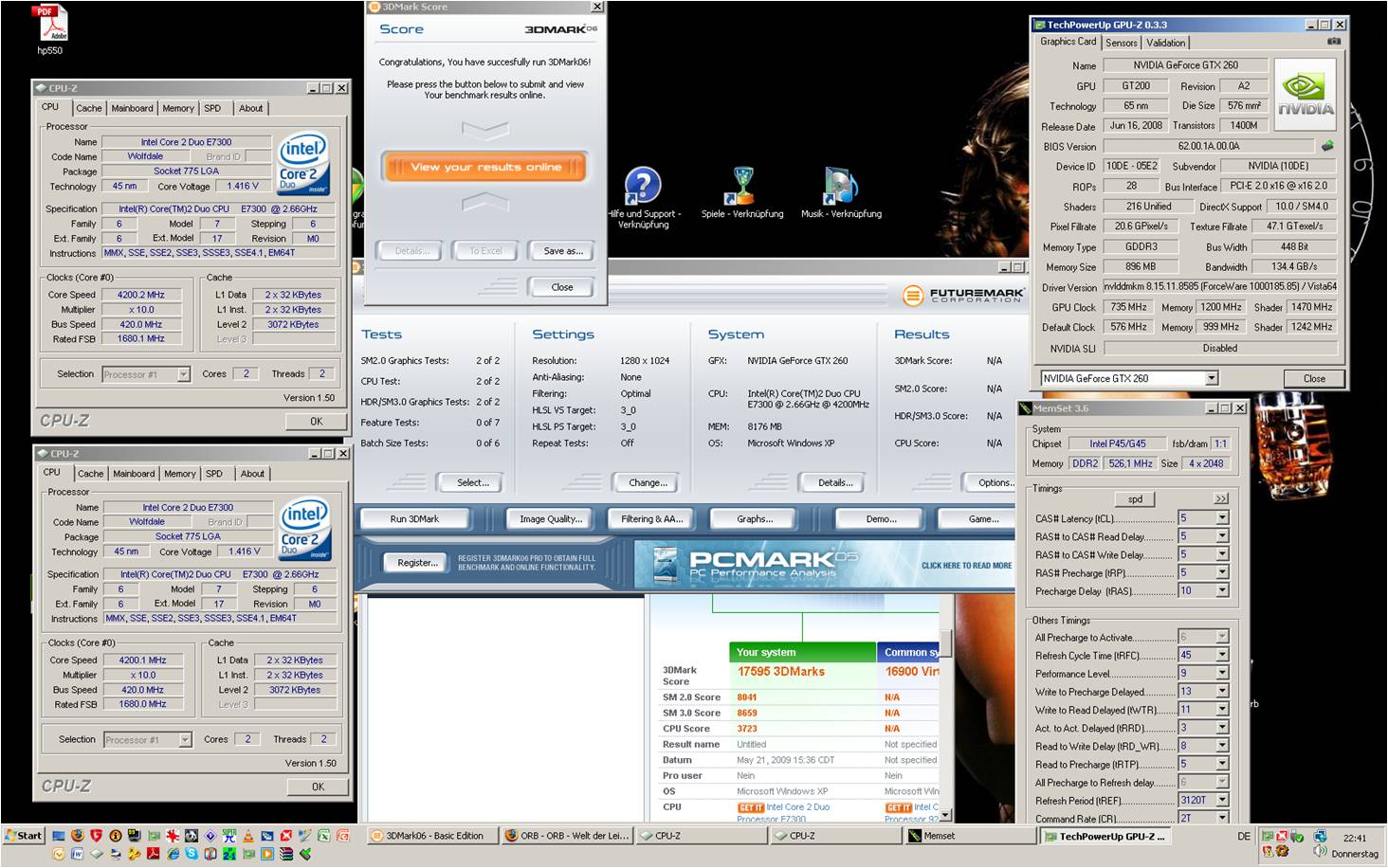Click the panda icon in quick launch
The image size is (1388, 868).
click(x=191, y=835)
